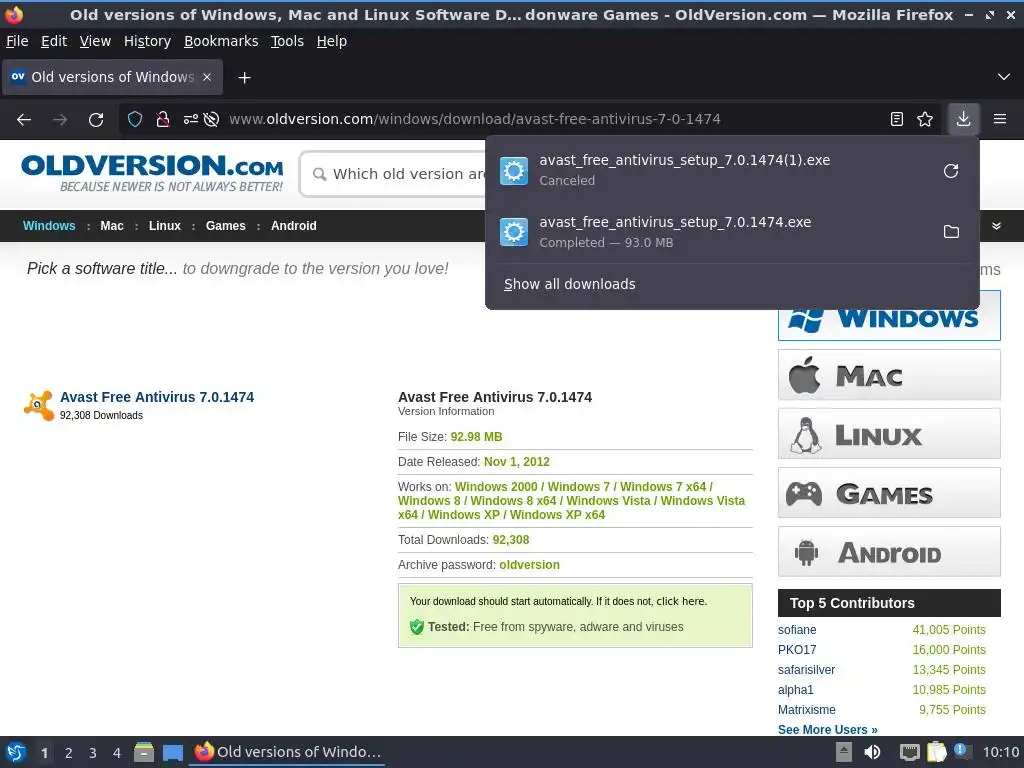Select the Old versions of Windows tab
The height and width of the screenshot is (768, 1024).
(112, 77)
